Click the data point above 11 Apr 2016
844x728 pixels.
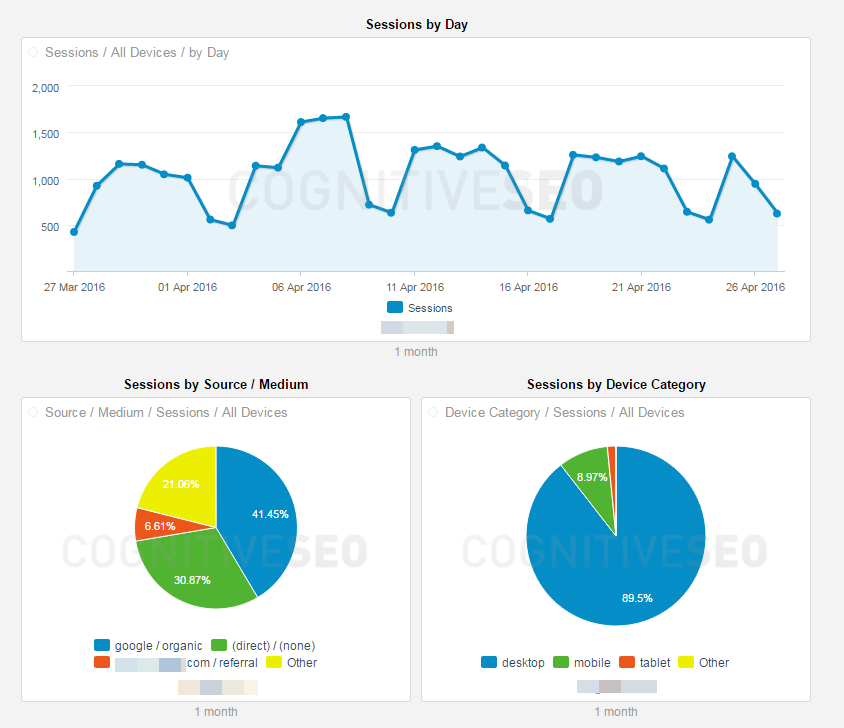tap(414, 150)
